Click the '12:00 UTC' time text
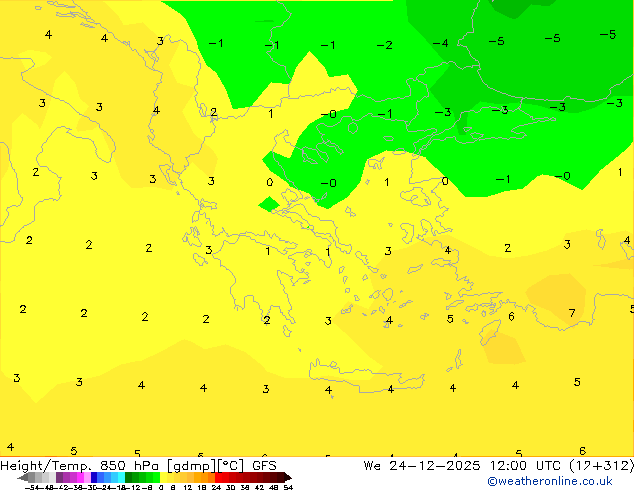 click(x=525, y=466)
